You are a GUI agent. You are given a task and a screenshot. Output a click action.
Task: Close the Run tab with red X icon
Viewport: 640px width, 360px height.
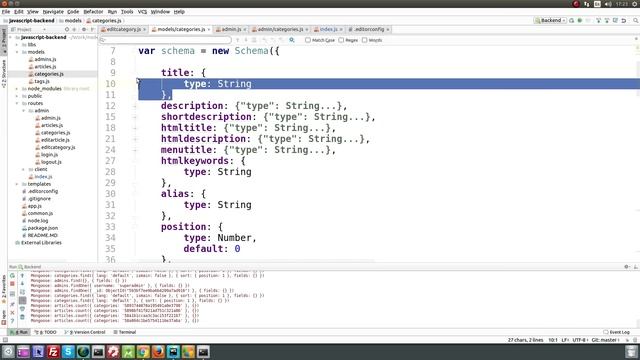click(12, 313)
